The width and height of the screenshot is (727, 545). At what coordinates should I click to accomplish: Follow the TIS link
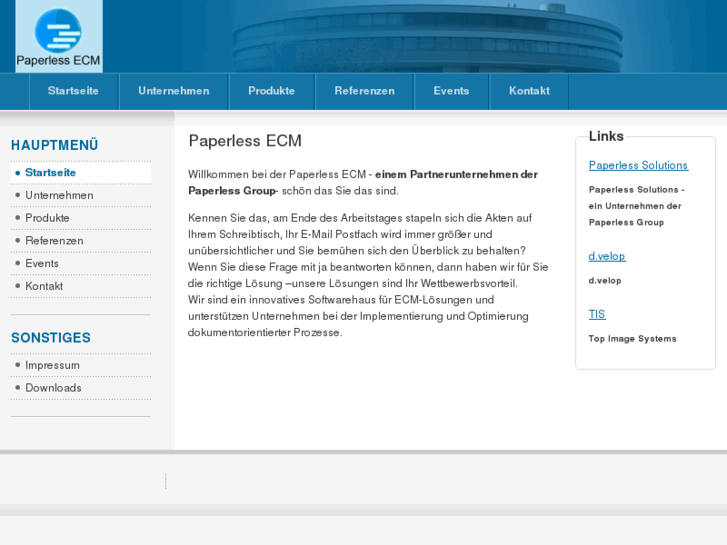tap(597, 314)
